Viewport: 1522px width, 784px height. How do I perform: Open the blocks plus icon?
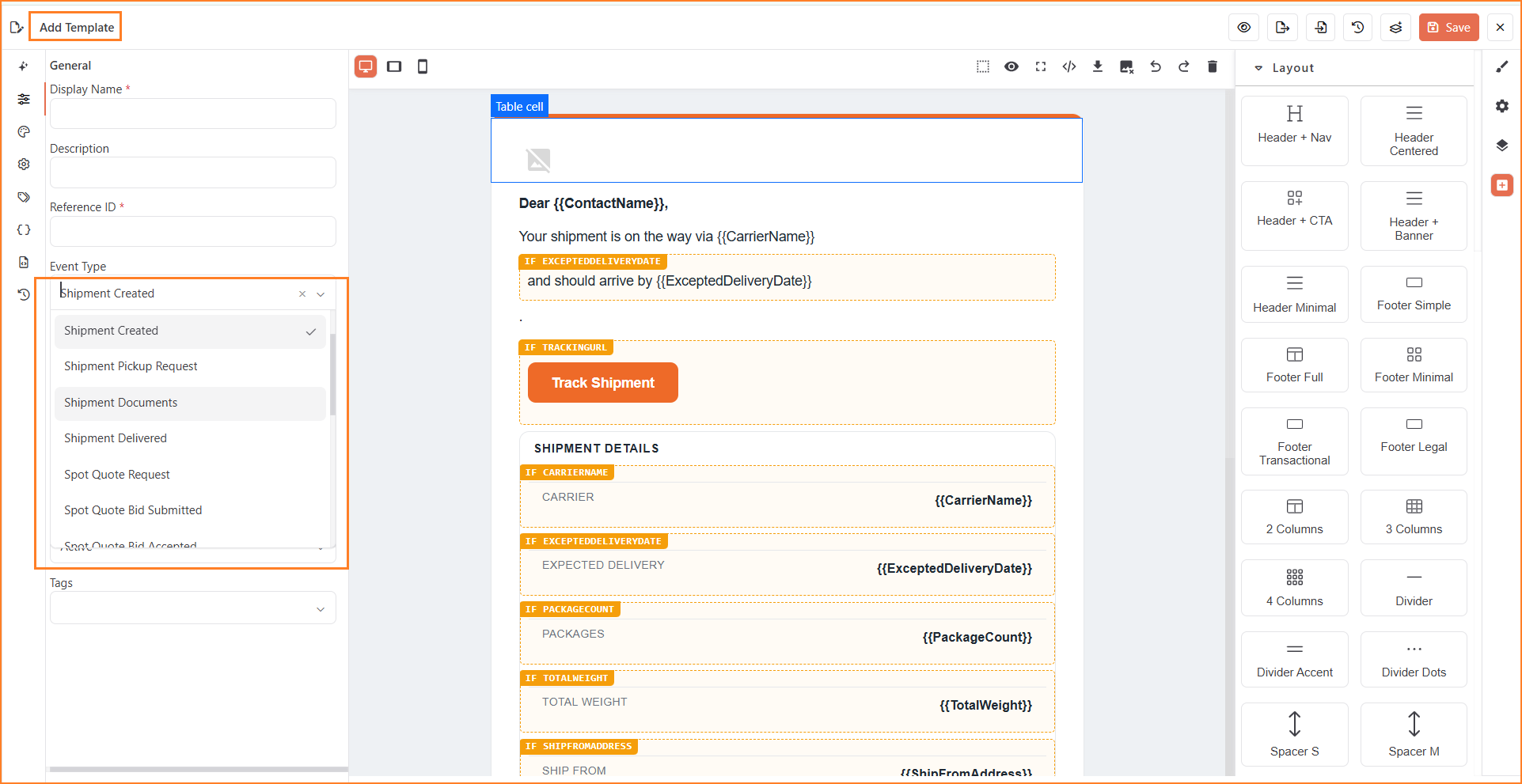(1502, 185)
